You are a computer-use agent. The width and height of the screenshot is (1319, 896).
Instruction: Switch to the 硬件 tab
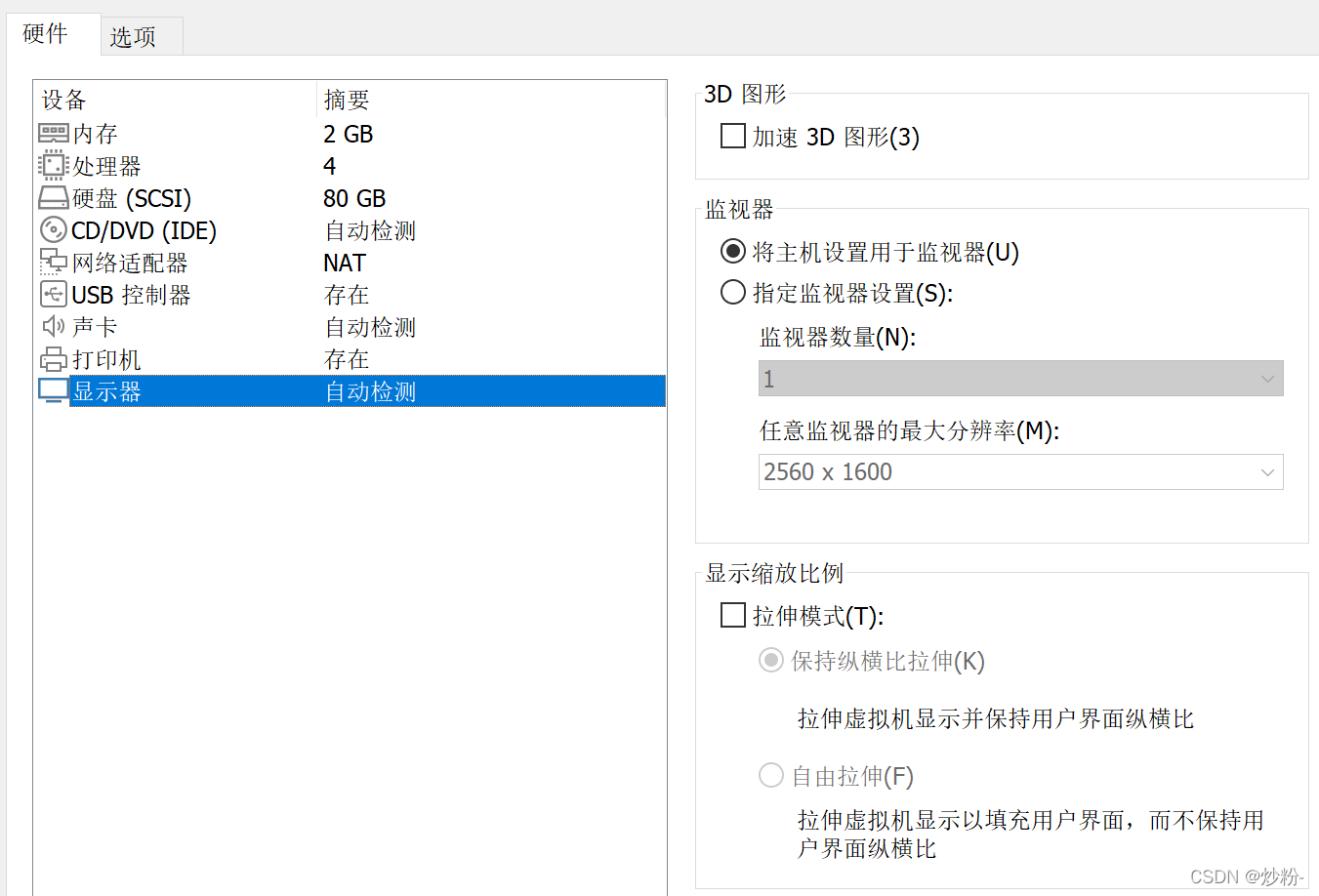54,34
